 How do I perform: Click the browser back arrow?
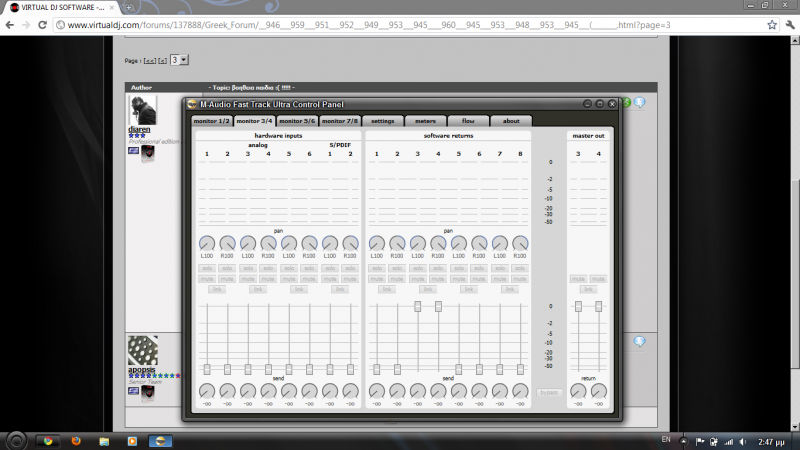click(x=10, y=25)
